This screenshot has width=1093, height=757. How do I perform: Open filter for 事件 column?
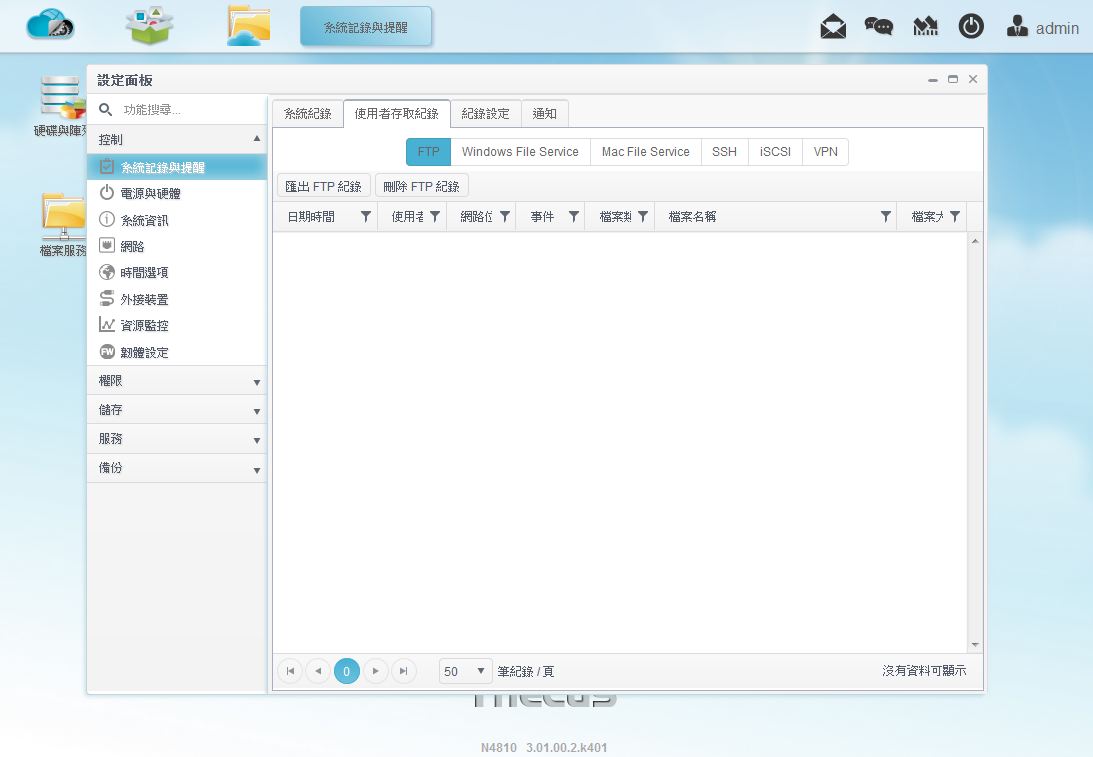(x=574, y=217)
